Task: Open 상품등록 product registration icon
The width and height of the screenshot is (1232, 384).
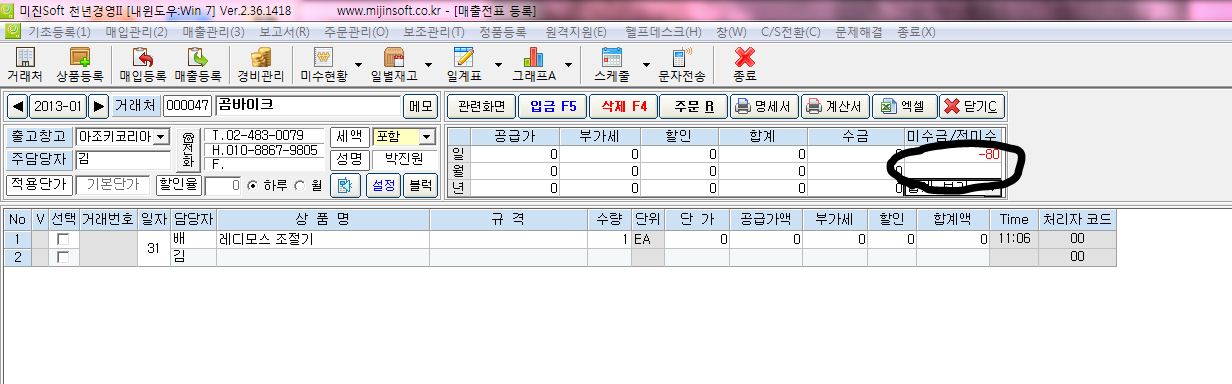Action: click(x=79, y=64)
